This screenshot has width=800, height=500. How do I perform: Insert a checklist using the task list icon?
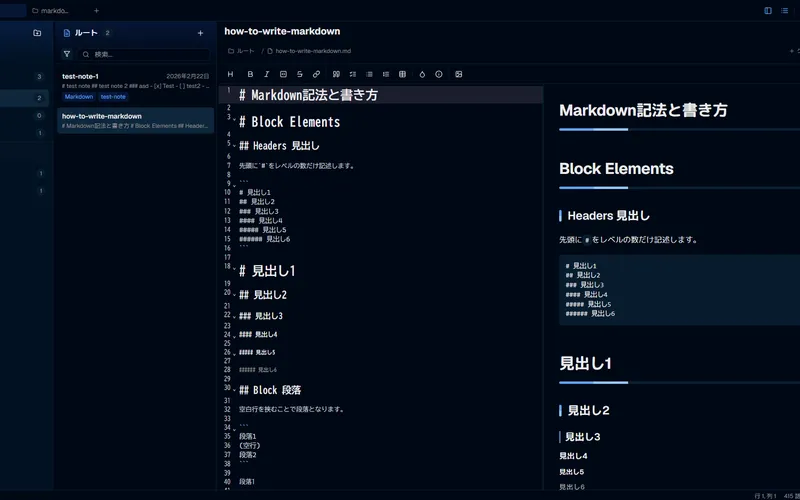353,74
